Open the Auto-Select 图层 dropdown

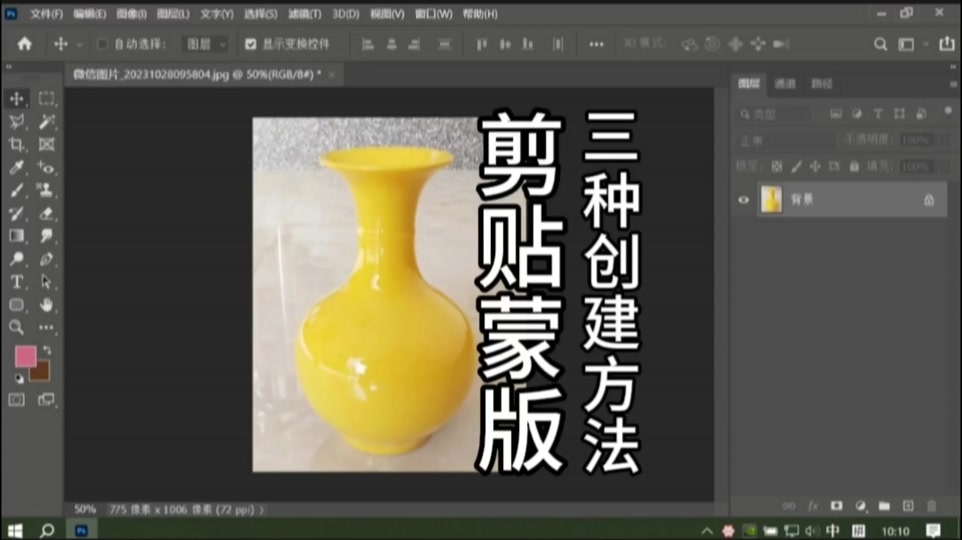[206, 44]
